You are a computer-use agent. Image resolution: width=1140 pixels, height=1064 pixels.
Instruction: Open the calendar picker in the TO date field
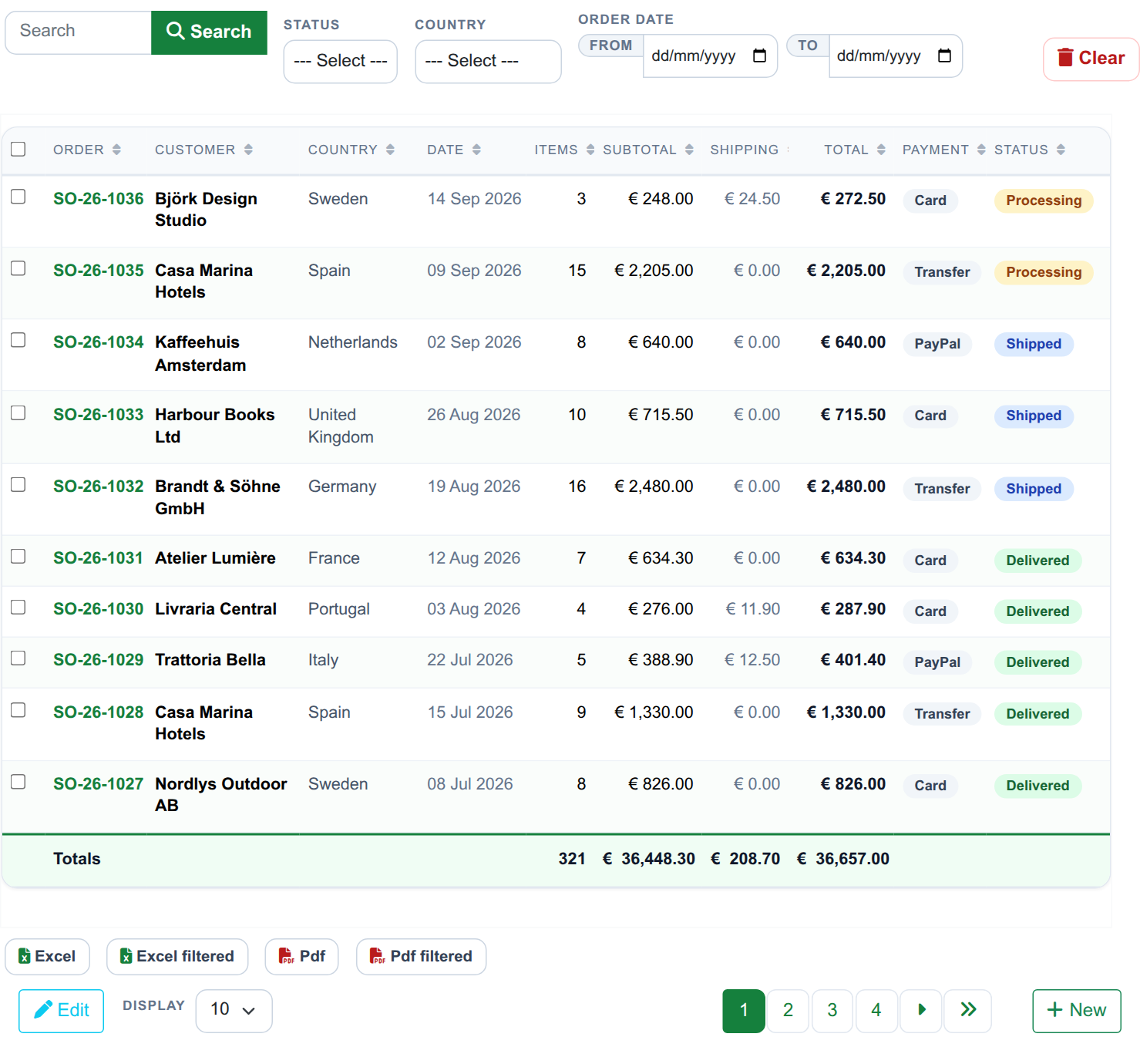coord(944,56)
